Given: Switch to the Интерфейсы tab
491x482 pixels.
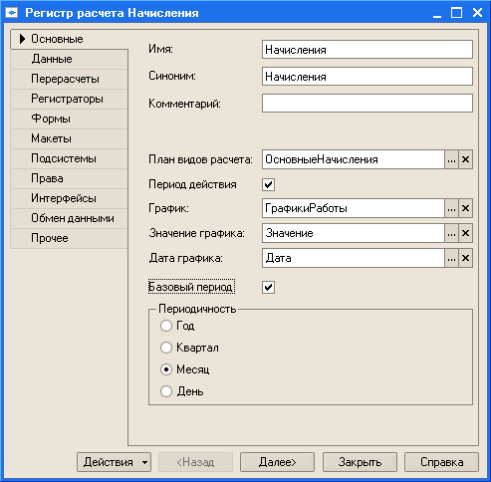Looking at the screenshot, I should pos(69,198).
